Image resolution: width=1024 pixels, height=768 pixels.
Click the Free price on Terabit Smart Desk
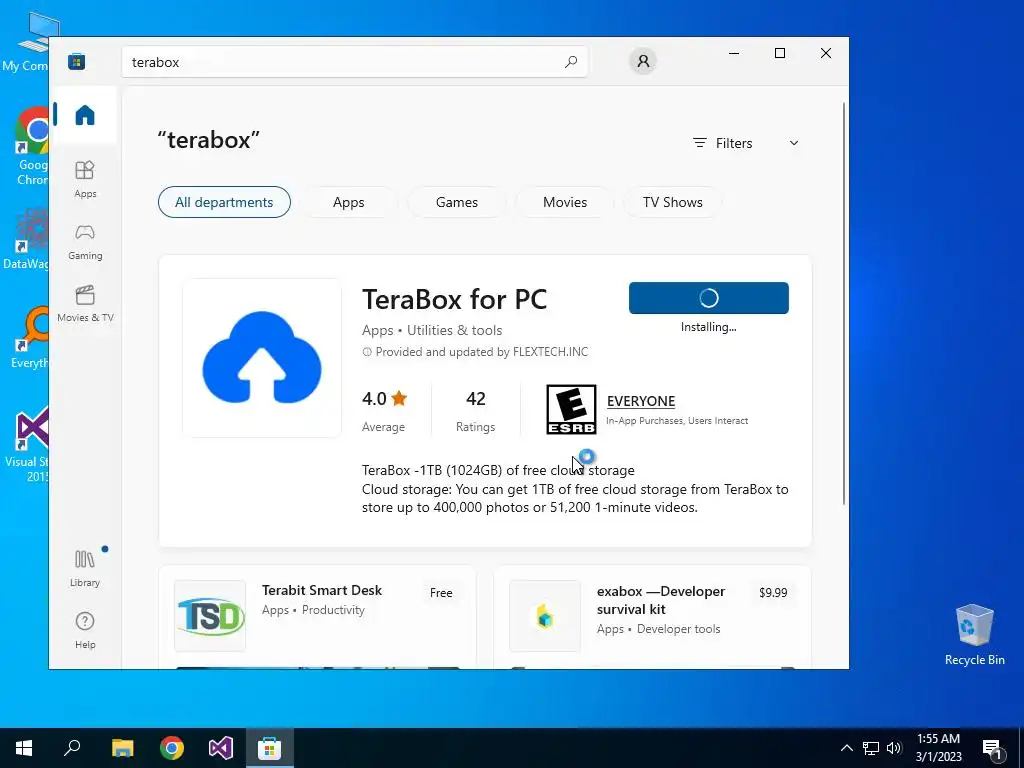[441, 593]
